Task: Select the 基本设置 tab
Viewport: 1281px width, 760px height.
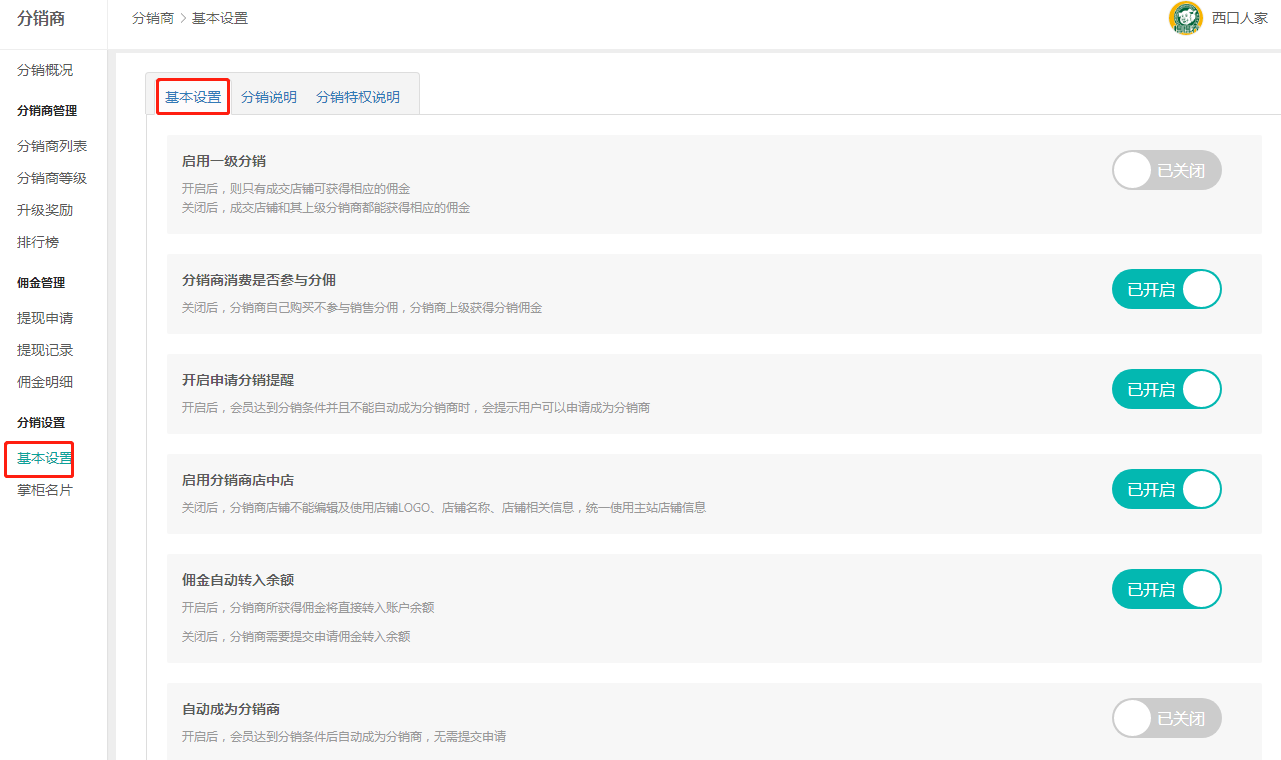Action: coord(193,97)
